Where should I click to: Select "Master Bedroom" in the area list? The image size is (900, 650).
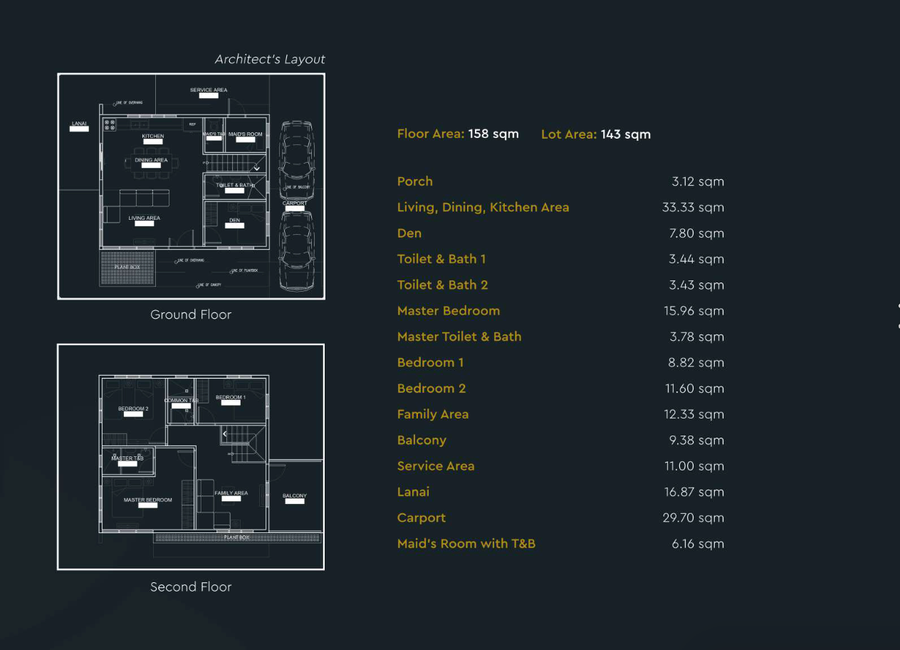pyautogui.click(x=448, y=311)
